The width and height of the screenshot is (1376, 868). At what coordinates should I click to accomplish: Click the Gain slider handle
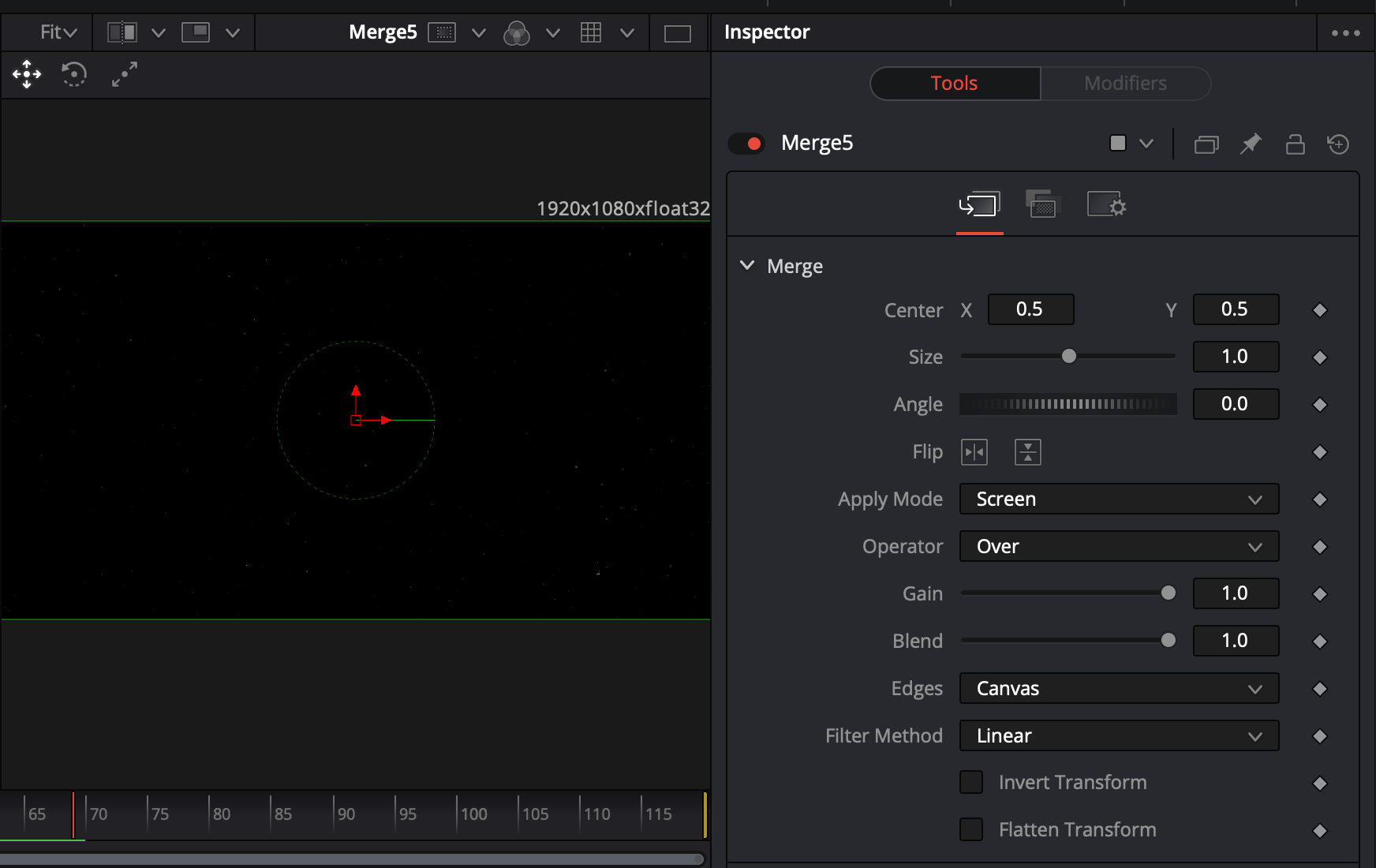tap(1168, 593)
